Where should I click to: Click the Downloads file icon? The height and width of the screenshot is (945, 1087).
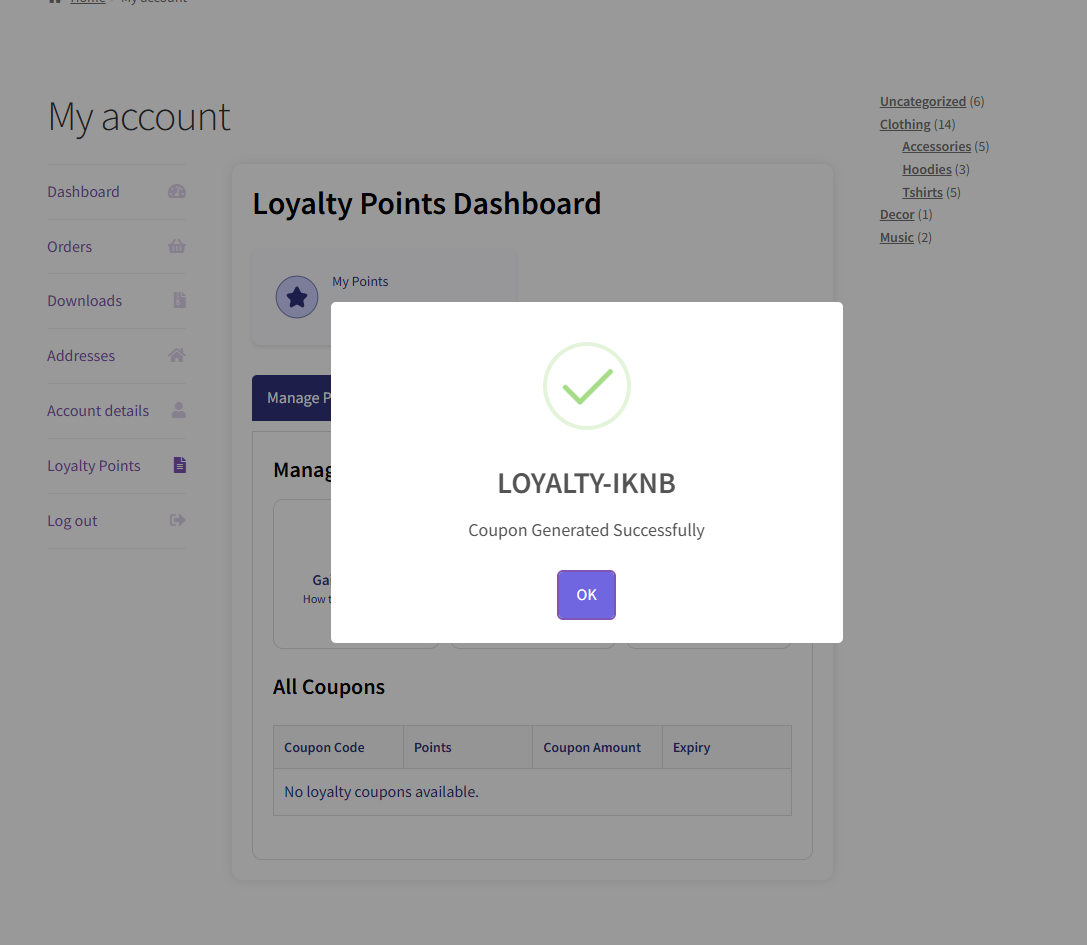[179, 300]
